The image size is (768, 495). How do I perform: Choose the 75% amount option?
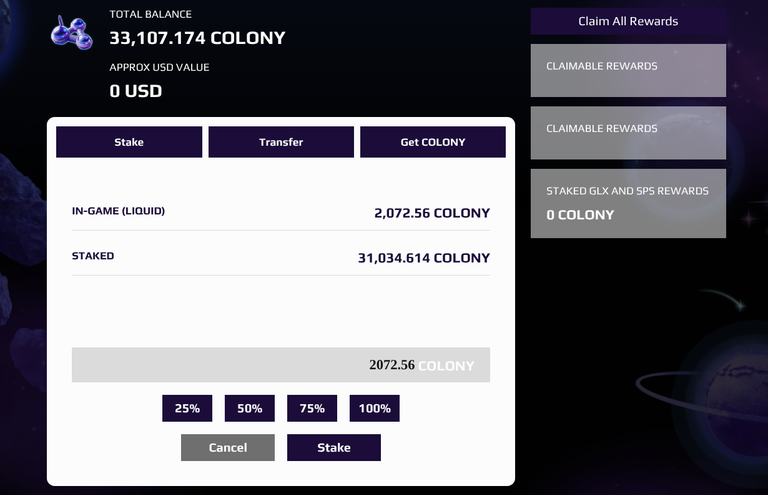(312, 408)
